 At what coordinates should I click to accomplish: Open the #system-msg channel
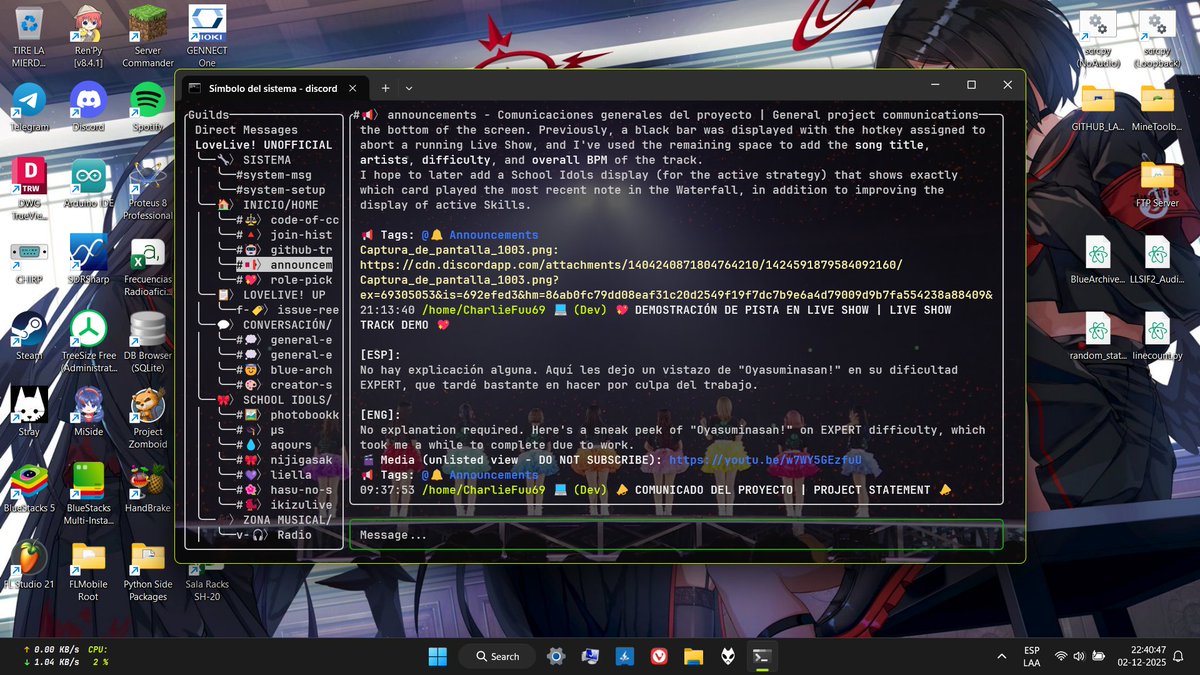[273, 175]
